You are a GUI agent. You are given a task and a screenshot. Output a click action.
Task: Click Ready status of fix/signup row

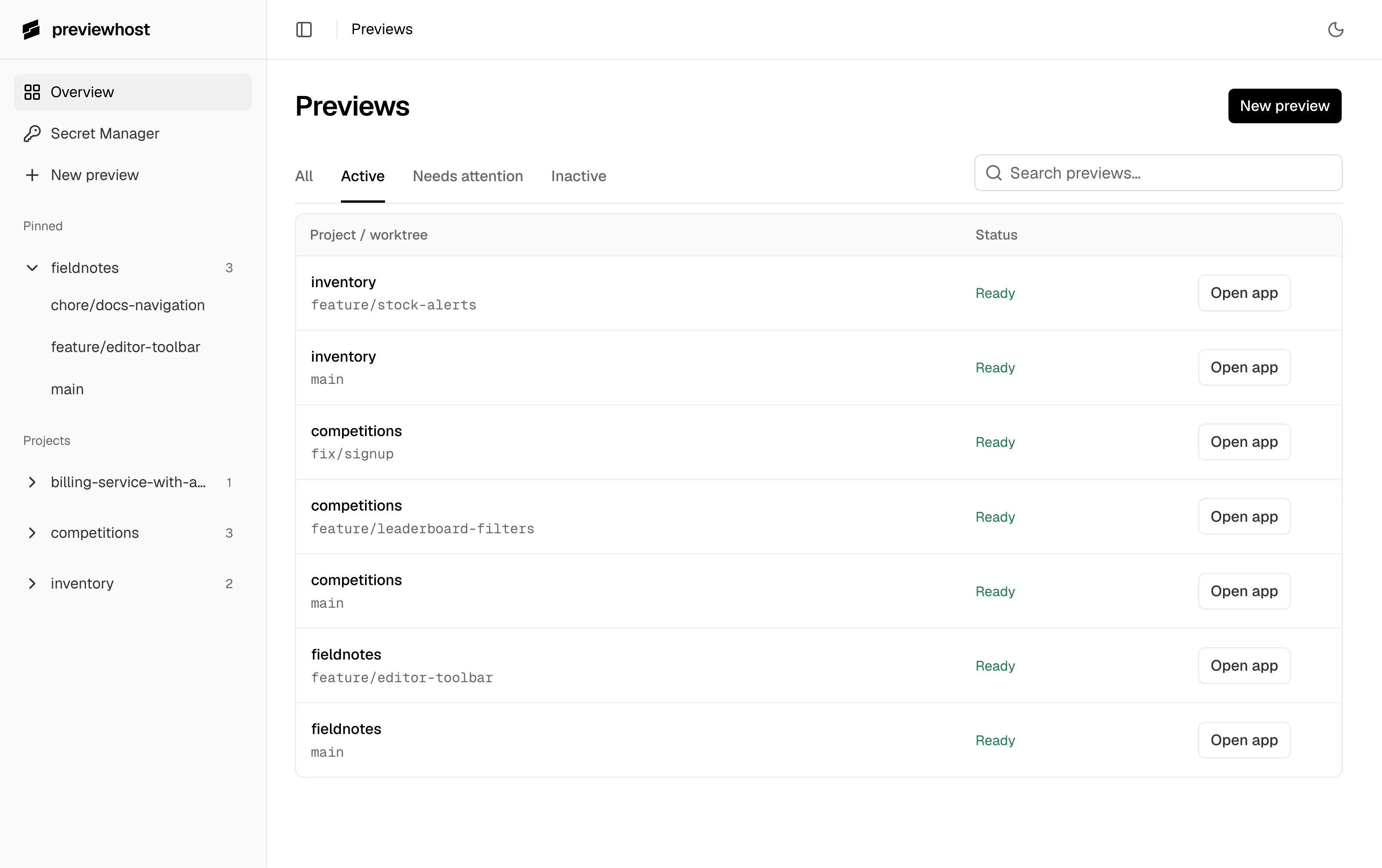click(x=995, y=442)
